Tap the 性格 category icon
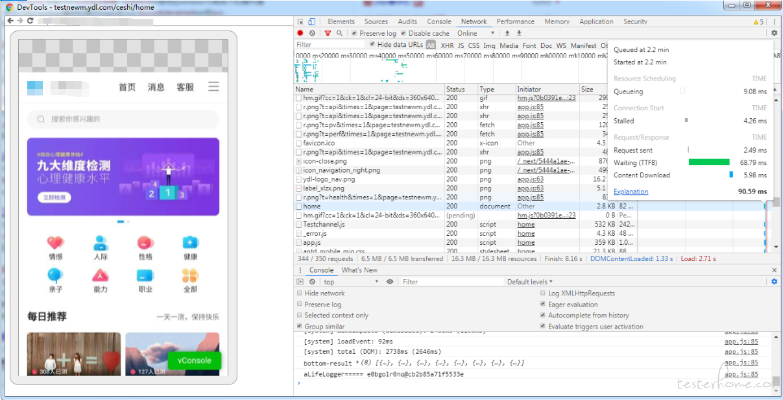 (x=145, y=243)
